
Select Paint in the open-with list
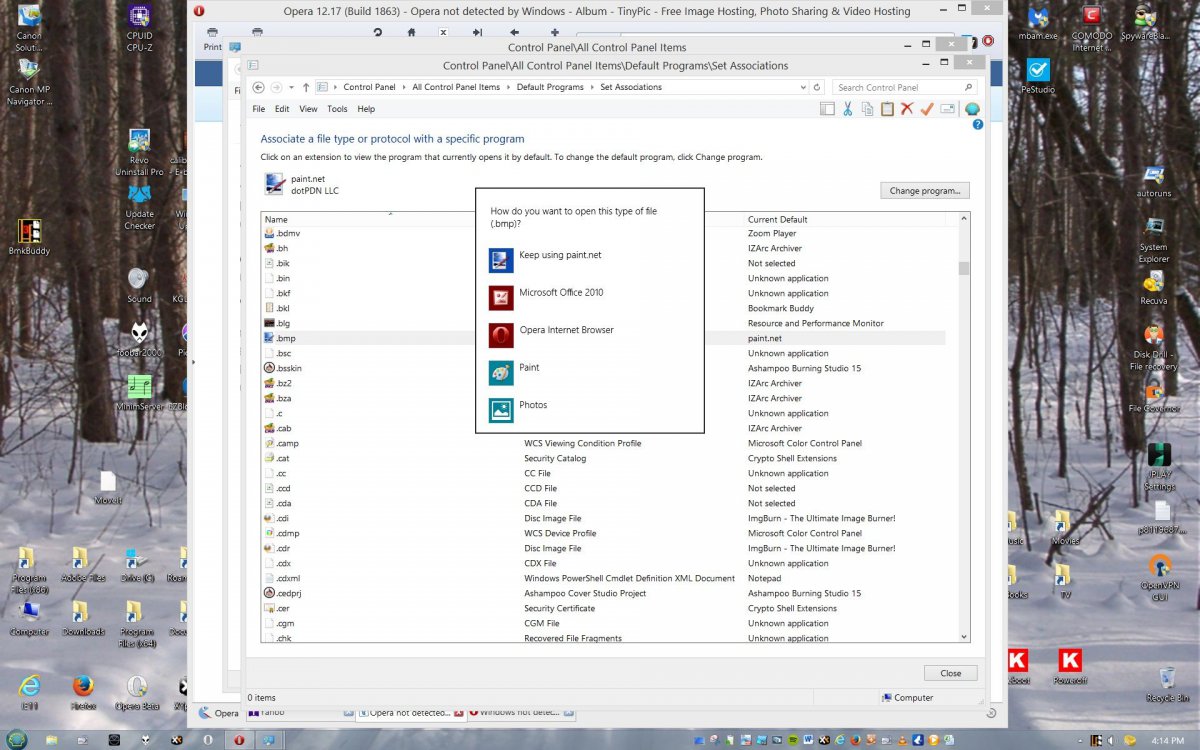pos(590,372)
